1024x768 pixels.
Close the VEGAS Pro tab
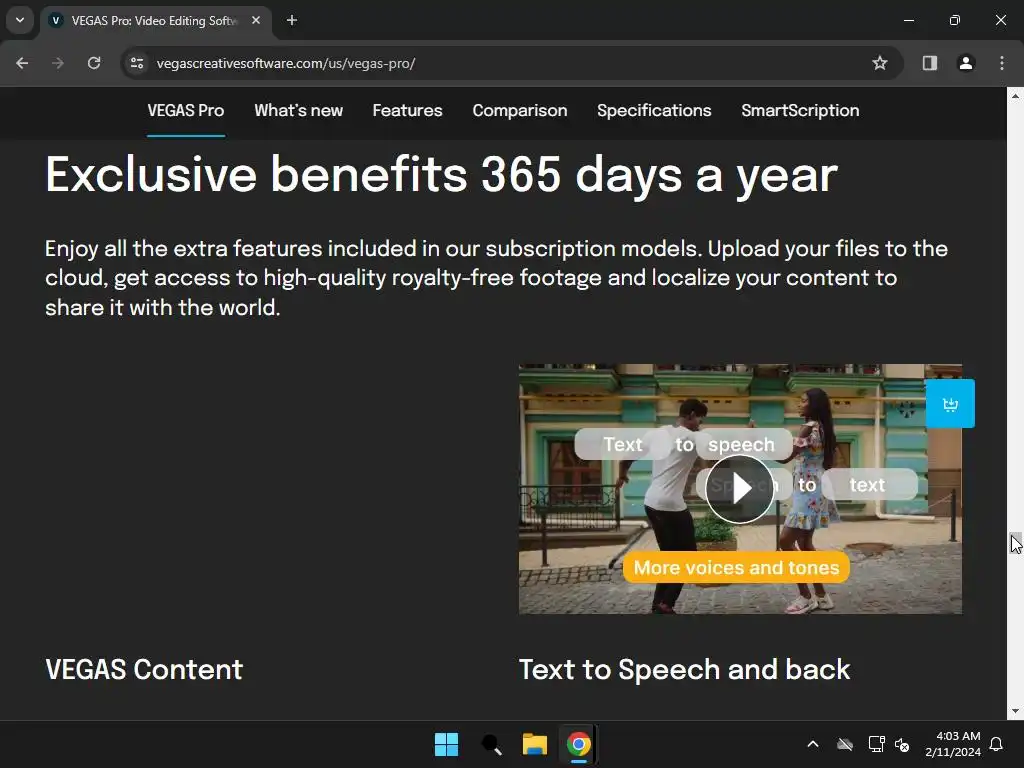click(x=256, y=20)
